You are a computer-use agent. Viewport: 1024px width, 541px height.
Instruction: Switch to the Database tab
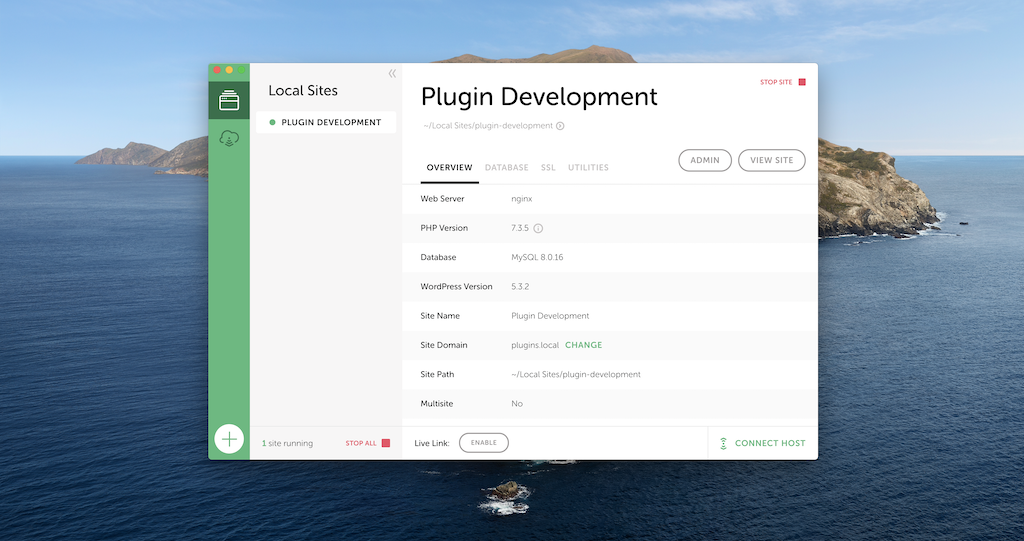click(x=506, y=168)
